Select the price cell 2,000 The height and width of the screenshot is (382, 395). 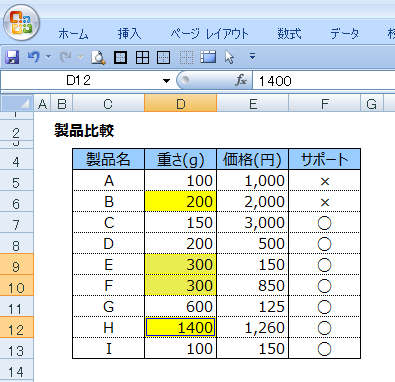pos(253,201)
